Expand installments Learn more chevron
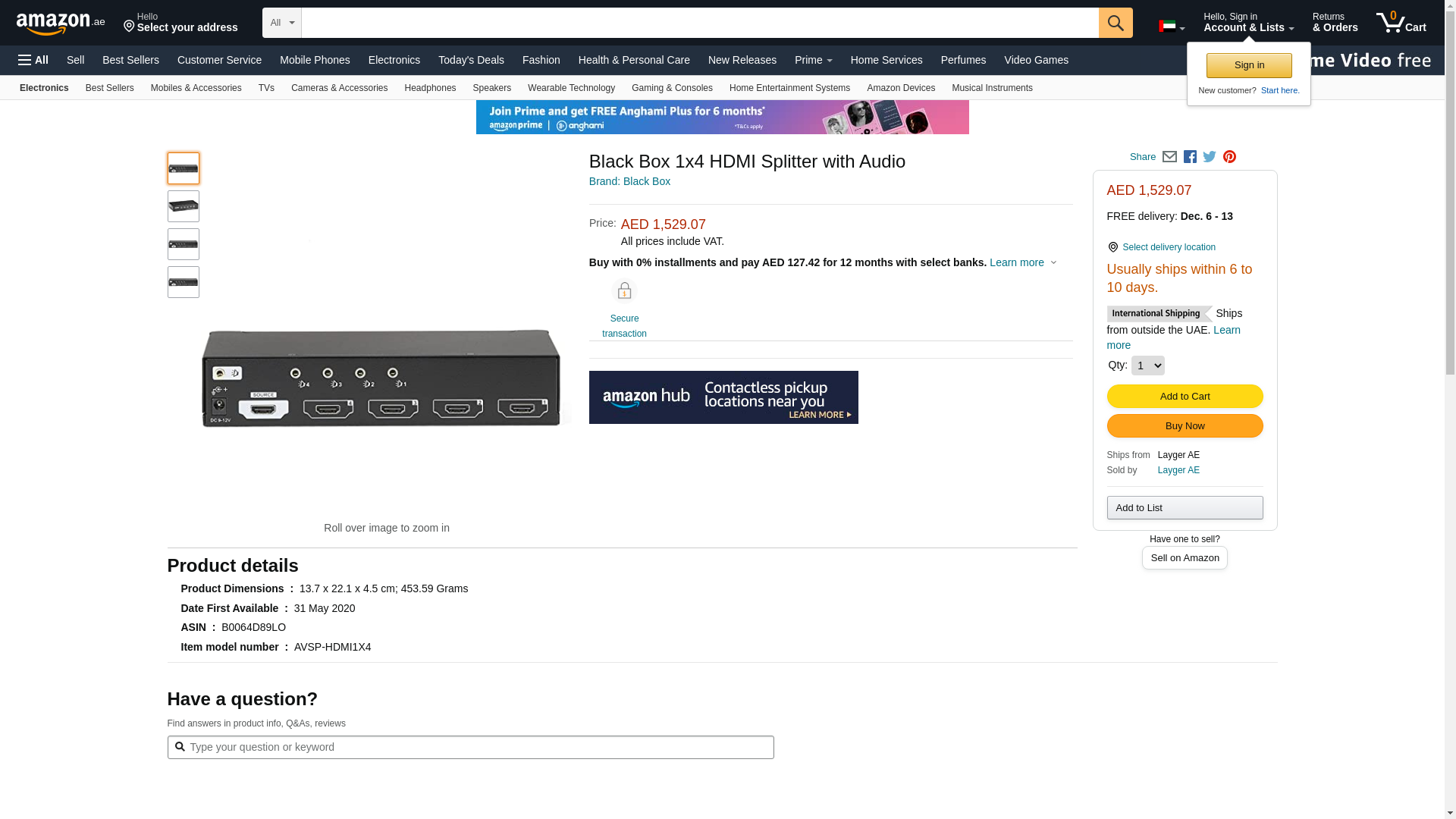Viewport: 1456px width, 819px height. tap(1053, 262)
